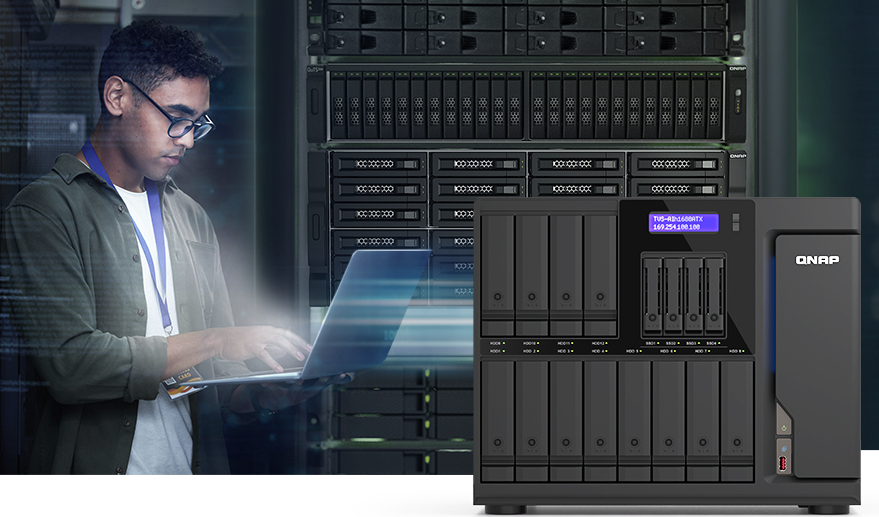Click the upper LCD navigation button

click(x=735, y=218)
